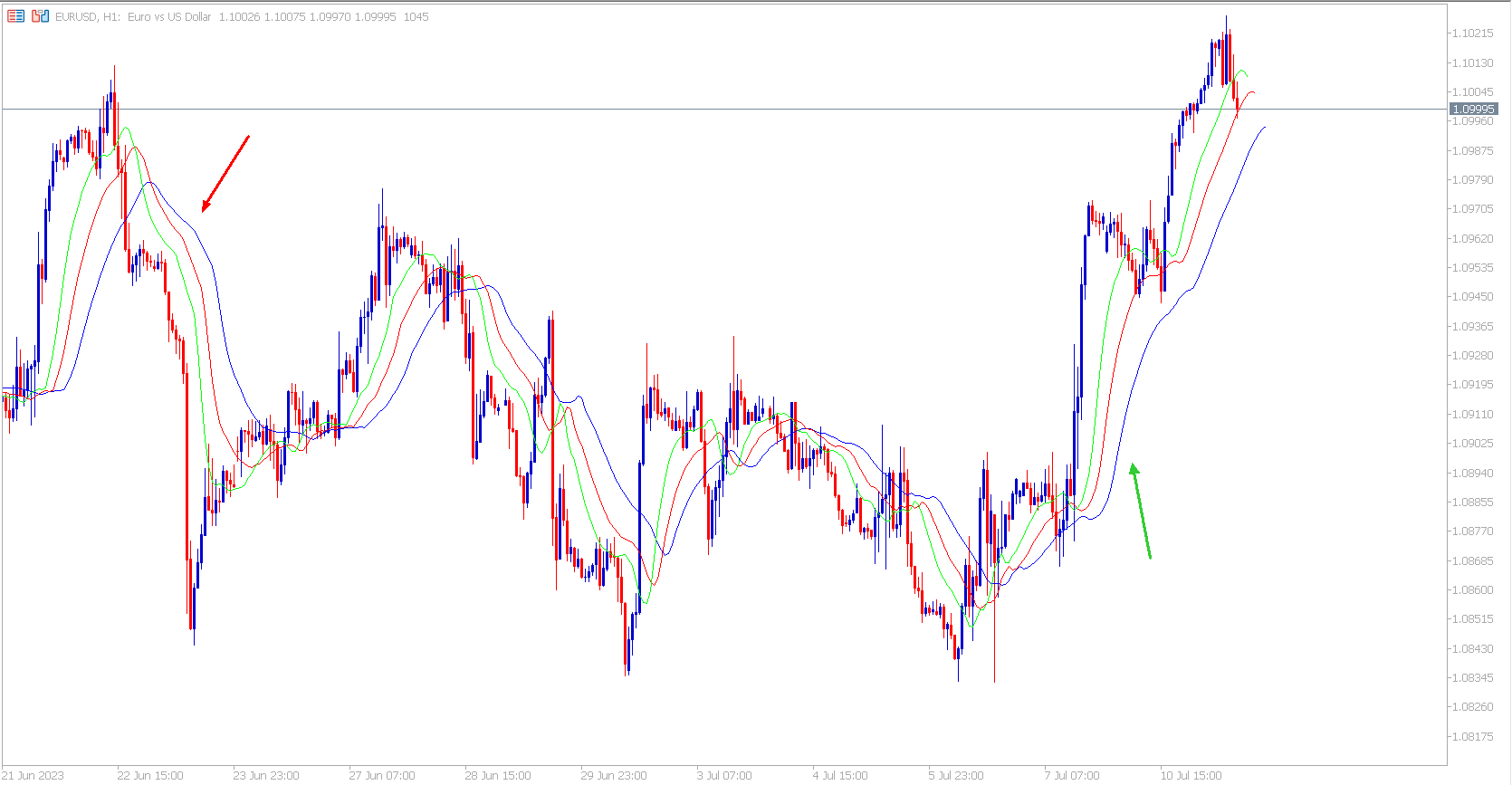
Task: Click the 1.08685 price scale label
Action: click(1473, 561)
